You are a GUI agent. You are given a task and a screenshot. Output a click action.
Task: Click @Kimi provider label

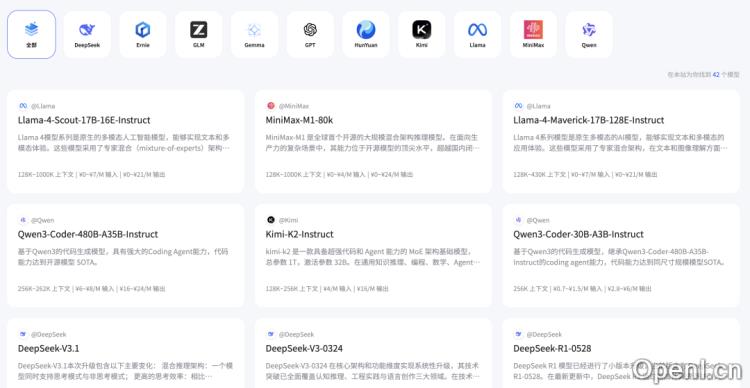tap(288, 220)
